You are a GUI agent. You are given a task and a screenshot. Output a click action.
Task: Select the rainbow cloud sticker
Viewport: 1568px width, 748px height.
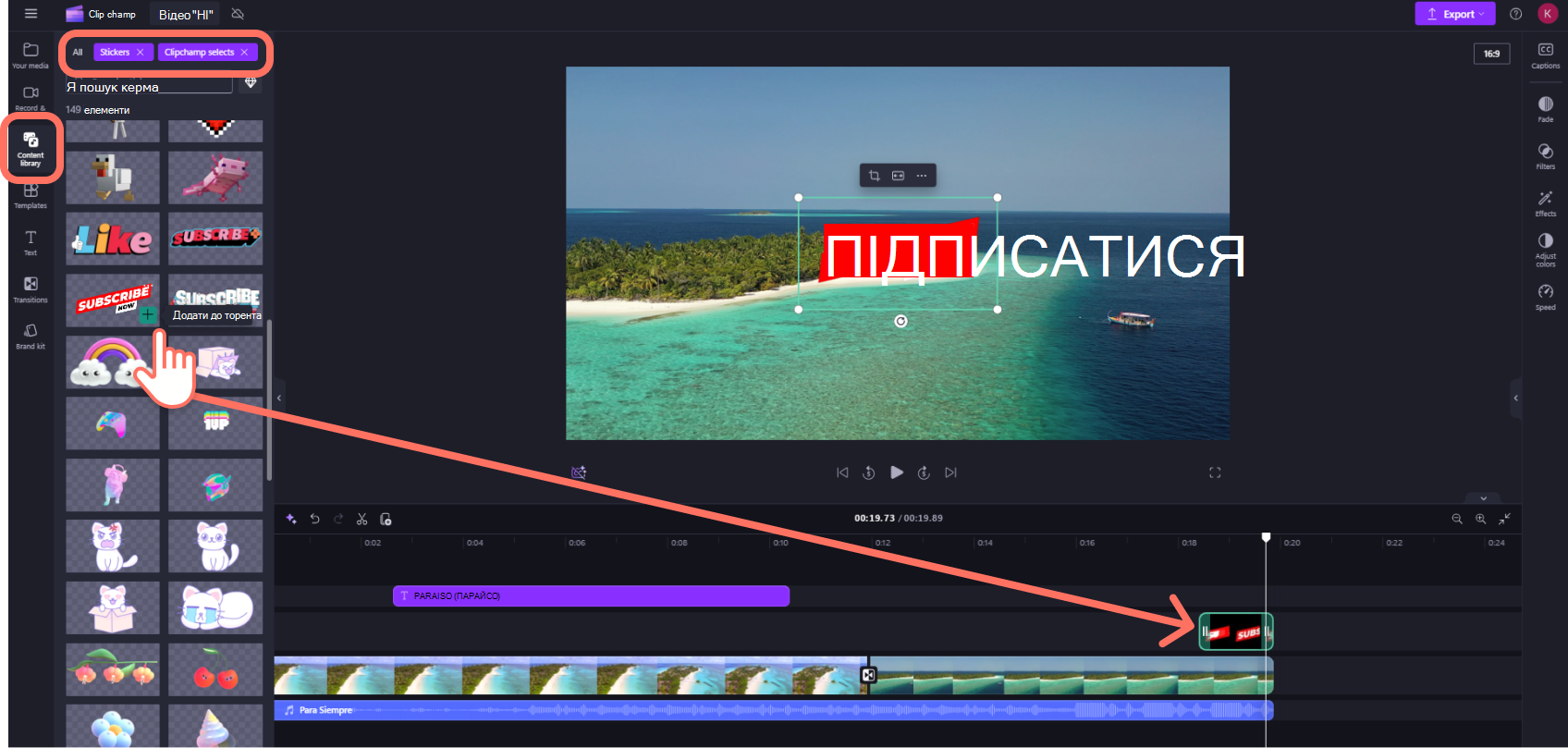point(113,362)
